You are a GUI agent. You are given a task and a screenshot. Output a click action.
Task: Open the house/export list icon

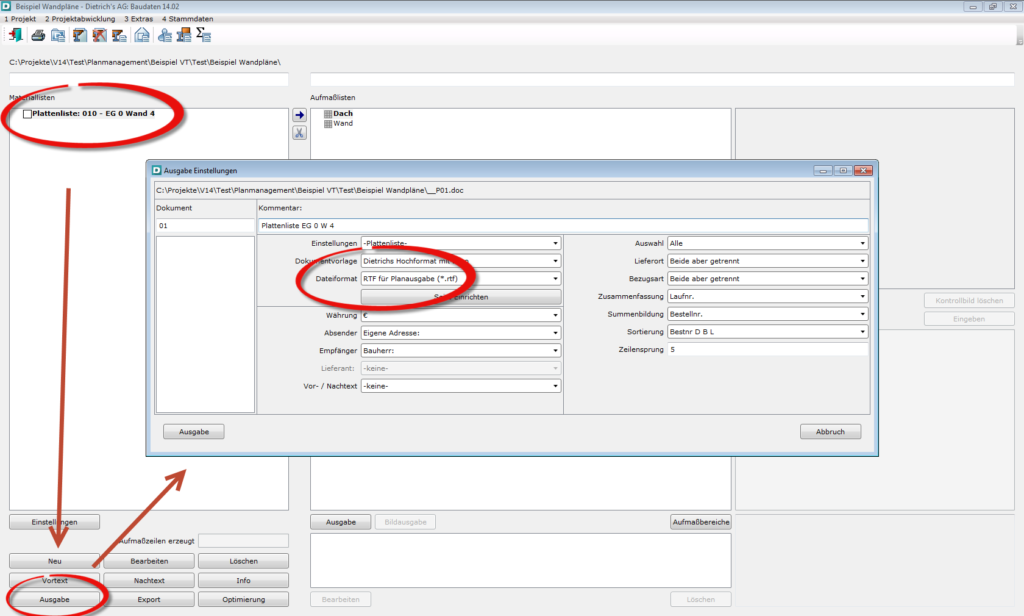coord(141,33)
